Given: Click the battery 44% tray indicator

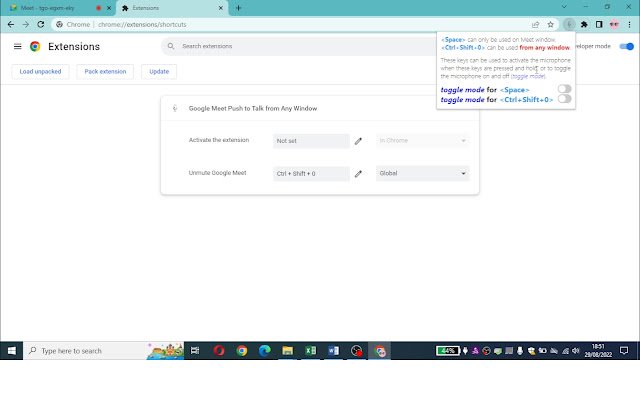Looking at the screenshot, I should tap(448, 351).
